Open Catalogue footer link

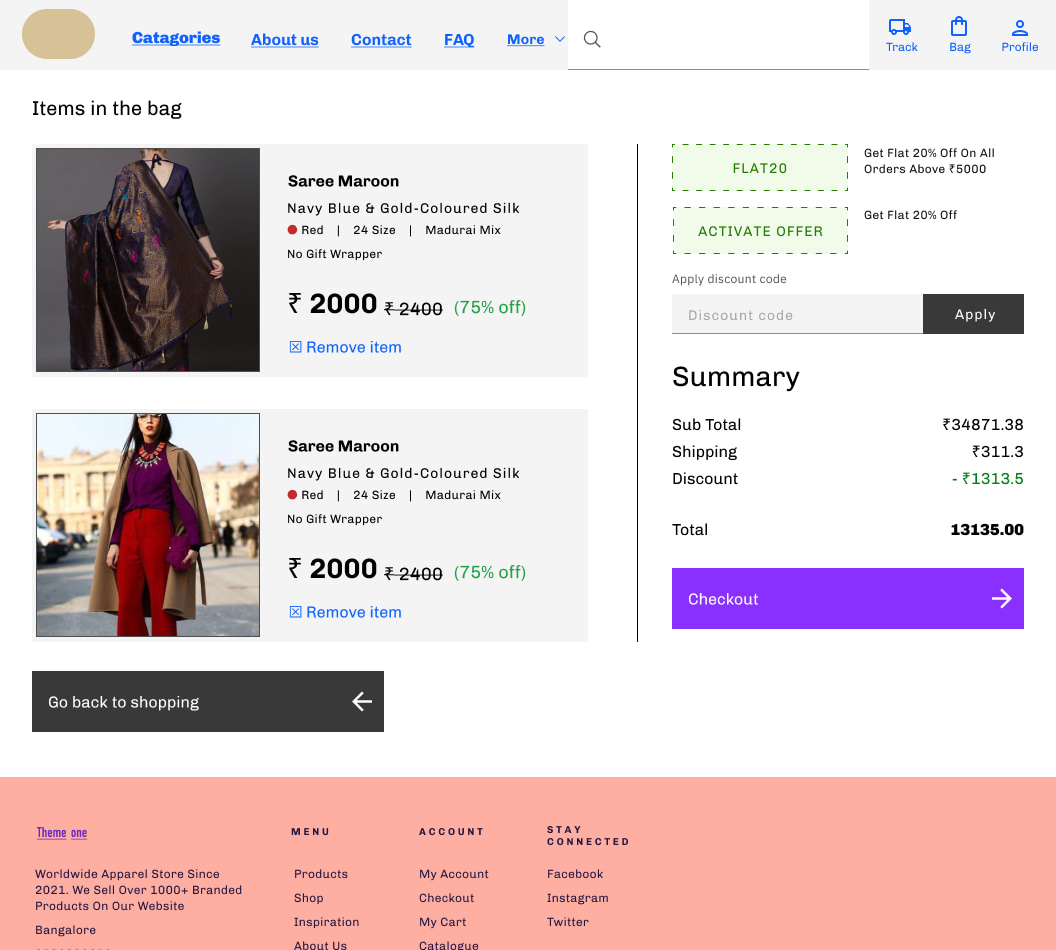tap(449, 945)
